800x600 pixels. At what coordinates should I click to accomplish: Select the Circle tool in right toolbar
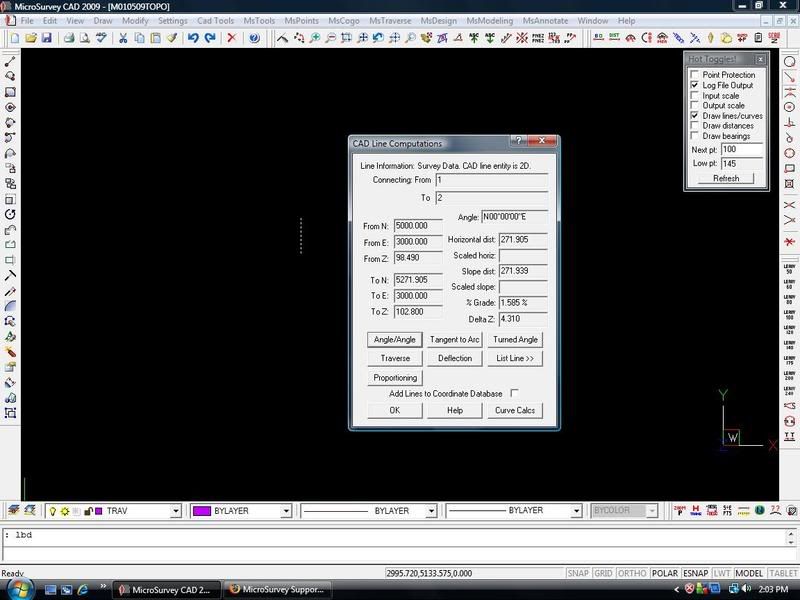coord(789,61)
